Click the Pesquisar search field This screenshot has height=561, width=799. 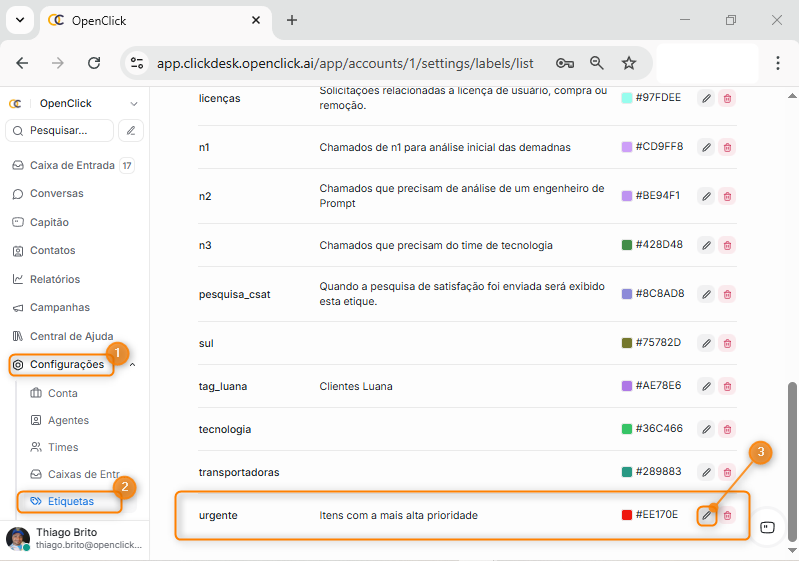click(60, 130)
